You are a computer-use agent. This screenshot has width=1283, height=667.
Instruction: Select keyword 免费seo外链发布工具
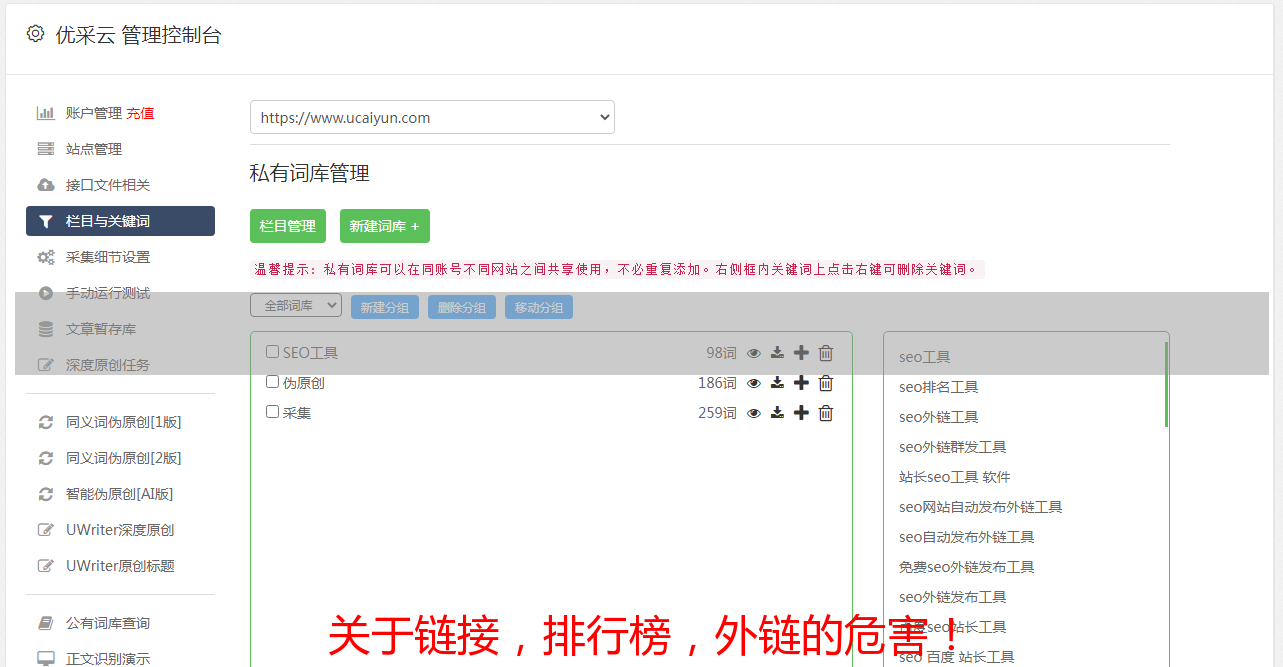coord(967,567)
